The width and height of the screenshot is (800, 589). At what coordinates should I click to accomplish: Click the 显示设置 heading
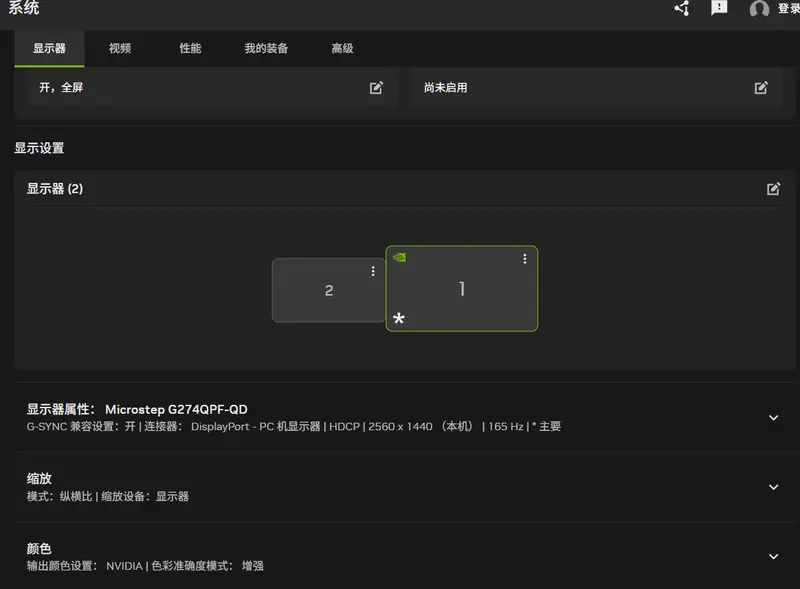pyautogui.click(x=39, y=148)
